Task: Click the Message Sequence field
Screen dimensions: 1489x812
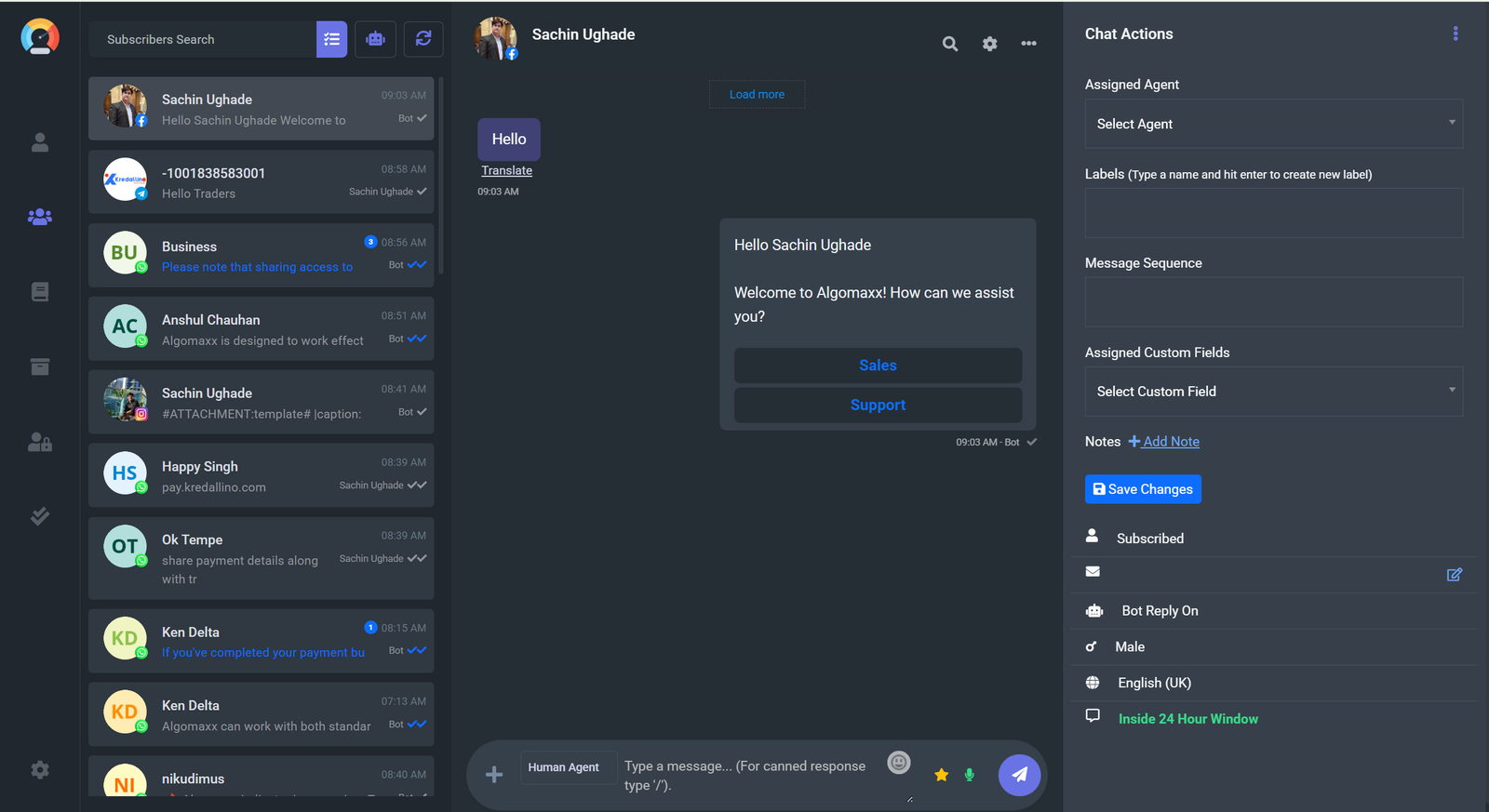Action: click(1274, 301)
